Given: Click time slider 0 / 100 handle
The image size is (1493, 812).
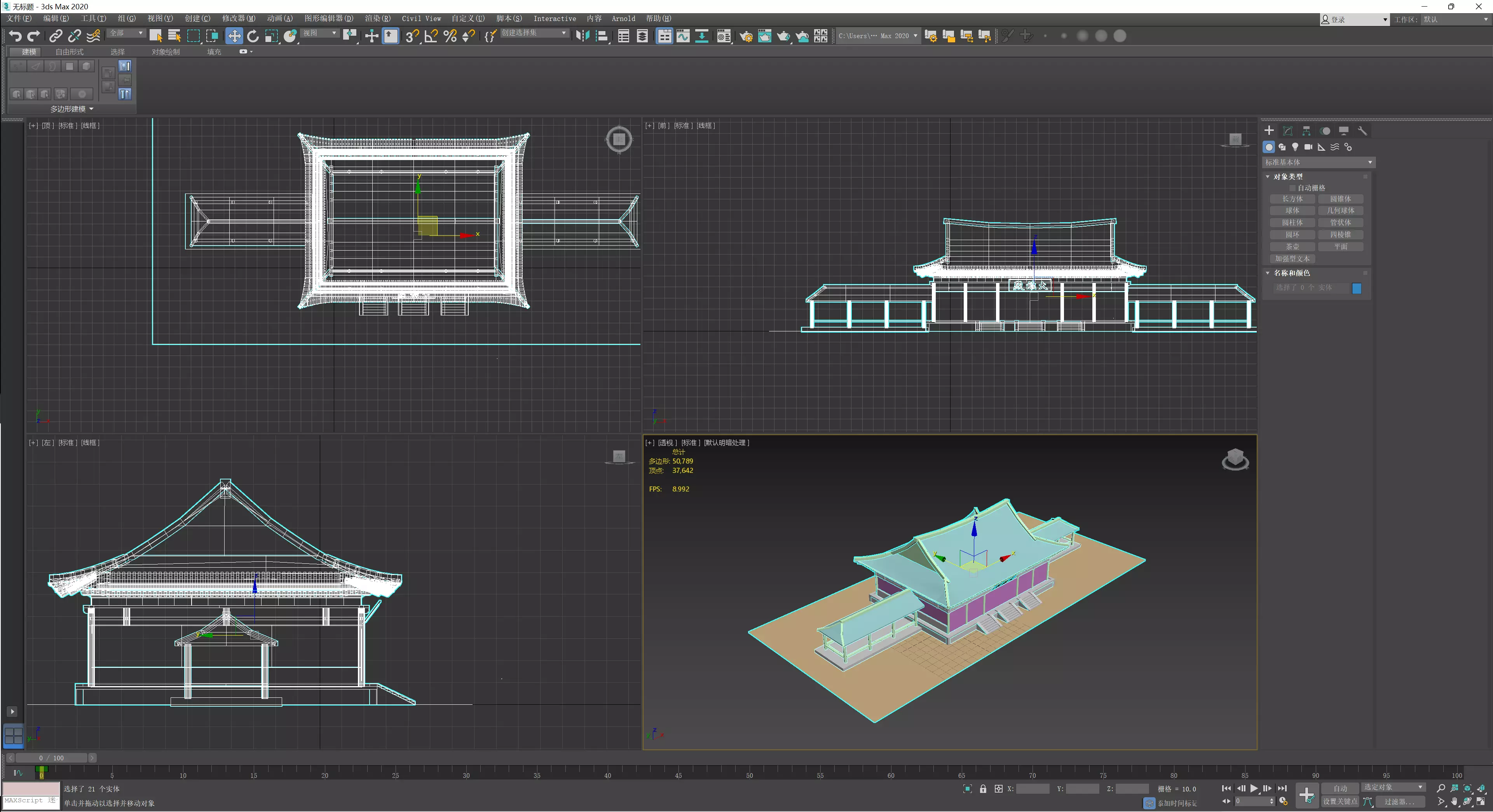Looking at the screenshot, I should coord(51,758).
